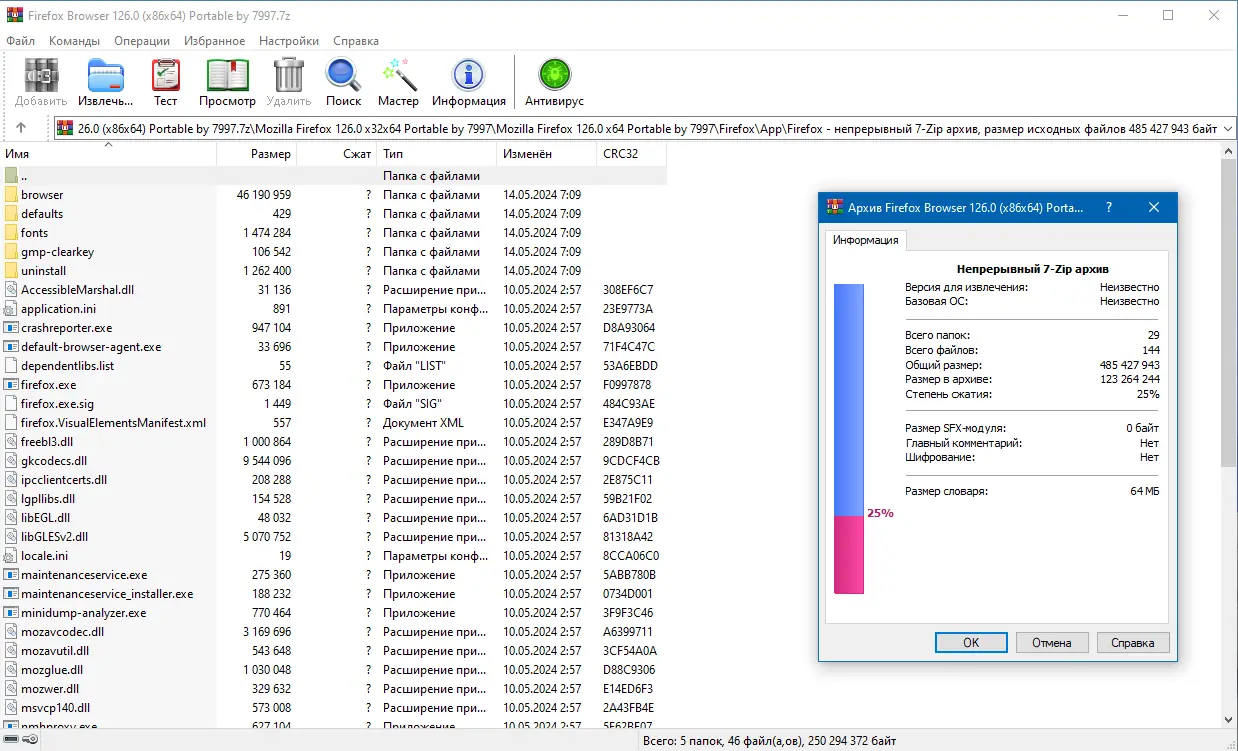Sort by the Сжат column header
Image resolution: width=1238 pixels, height=751 pixels.
(x=337, y=154)
